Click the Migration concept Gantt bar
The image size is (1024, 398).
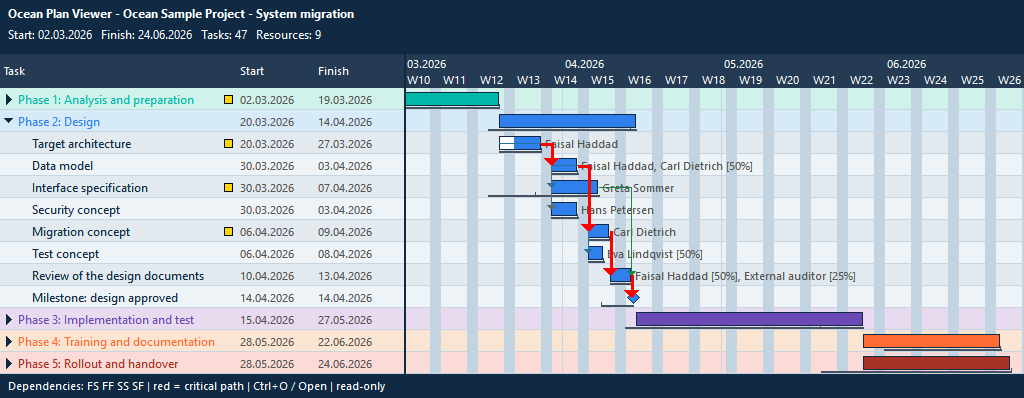click(599, 231)
